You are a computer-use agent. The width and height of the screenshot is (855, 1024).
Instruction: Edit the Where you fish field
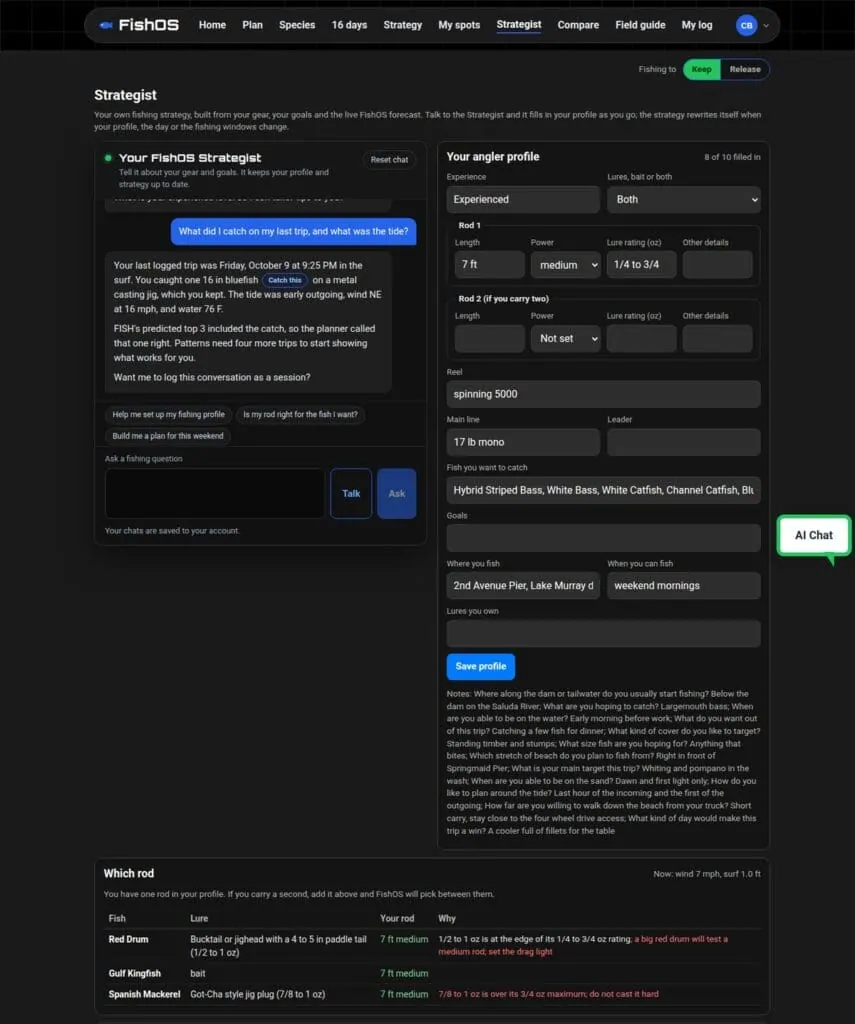pyautogui.click(x=523, y=586)
